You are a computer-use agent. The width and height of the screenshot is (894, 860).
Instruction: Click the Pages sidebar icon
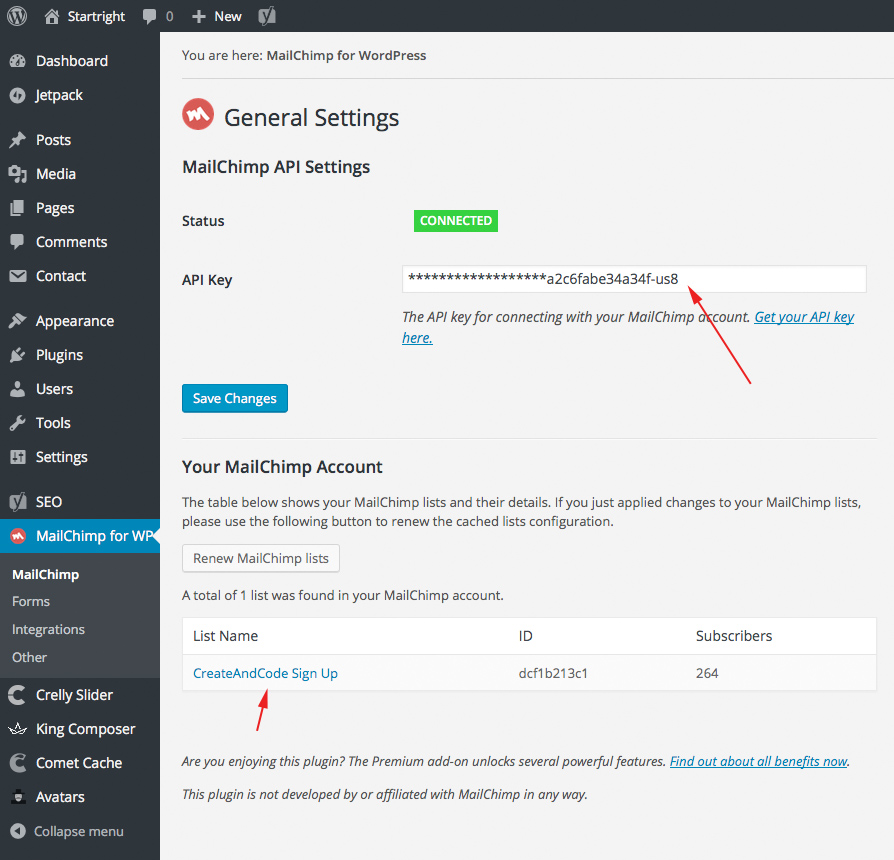tap(18, 208)
